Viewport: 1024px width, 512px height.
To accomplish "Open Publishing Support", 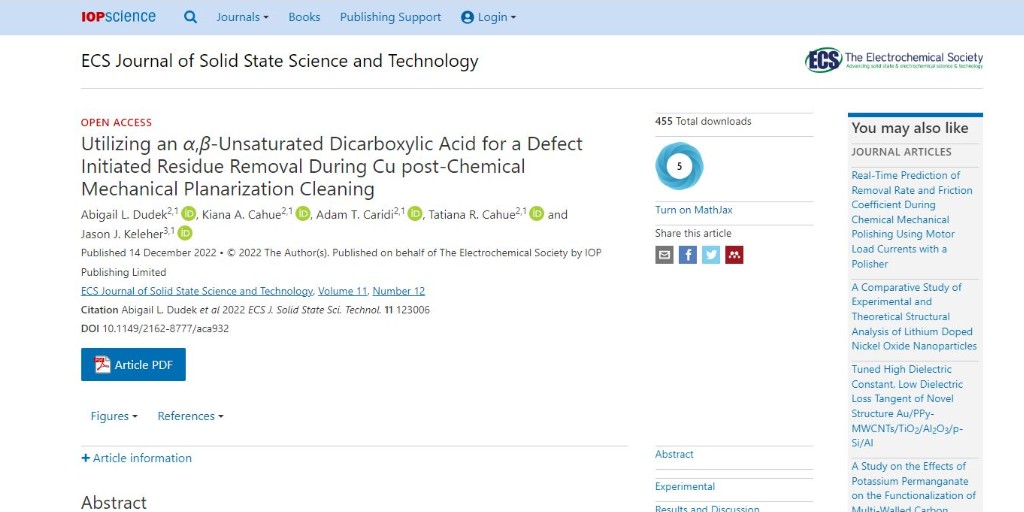I will click(x=391, y=17).
